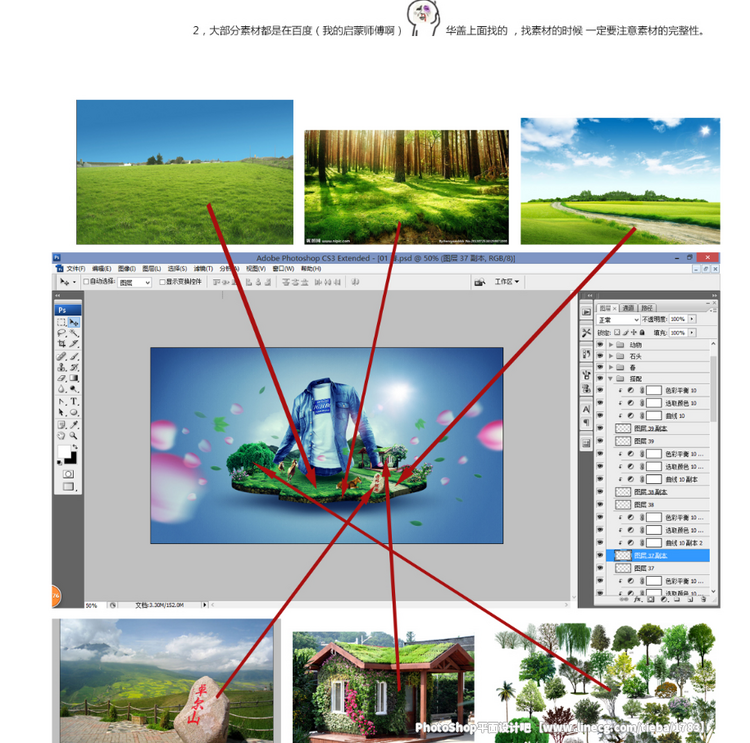750x743 pixels.
Task: Open the Character panel dock icon
Action: click(x=586, y=410)
